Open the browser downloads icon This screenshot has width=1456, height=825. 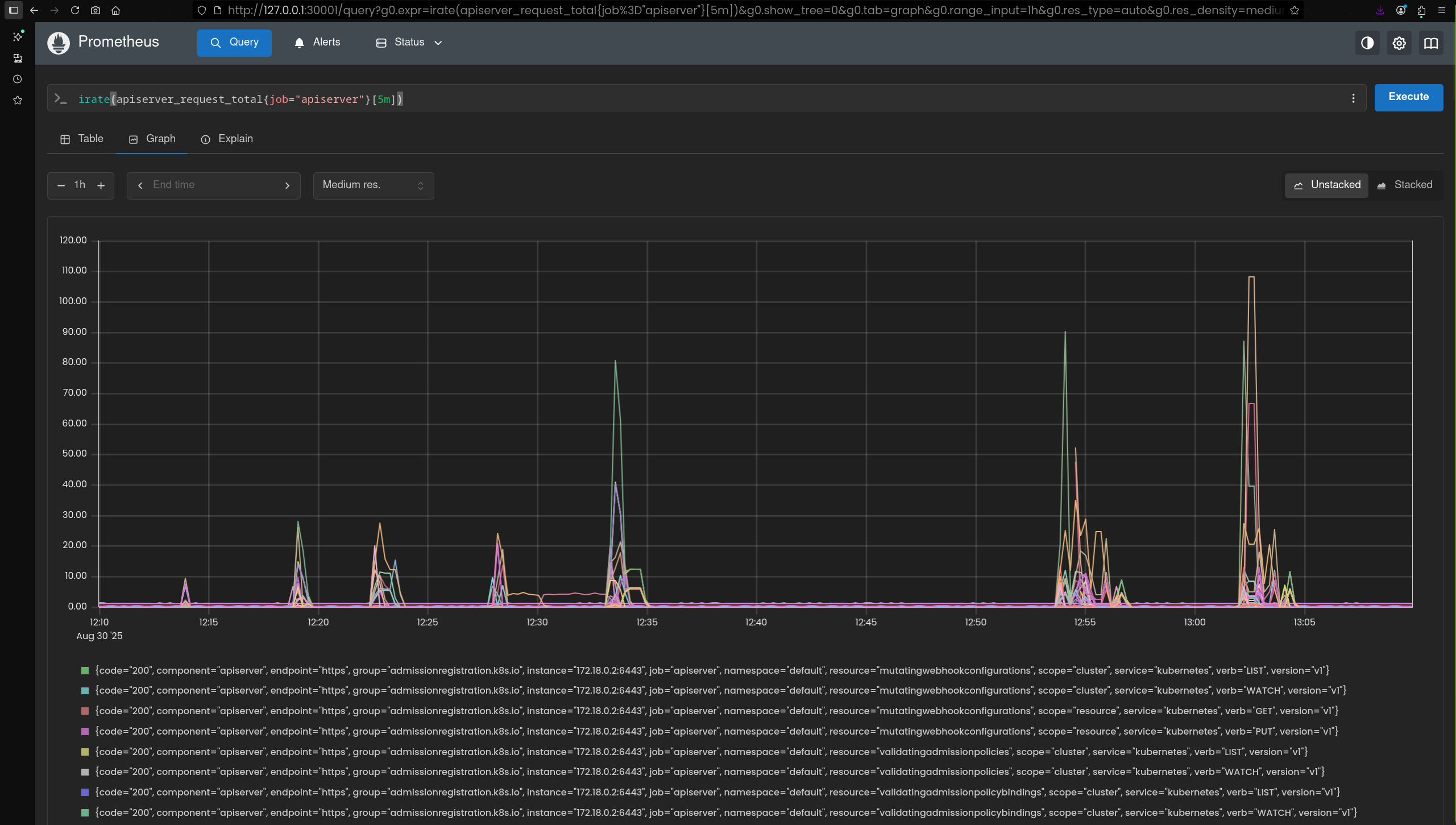tap(1380, 10)
